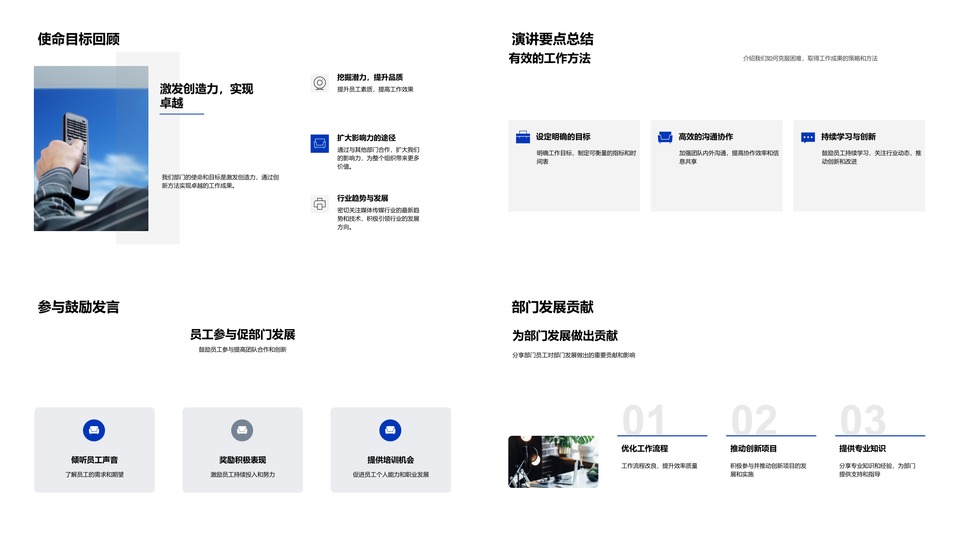
Task: Select the 使命目标回顾 slide title
Action: click(79, 39)
